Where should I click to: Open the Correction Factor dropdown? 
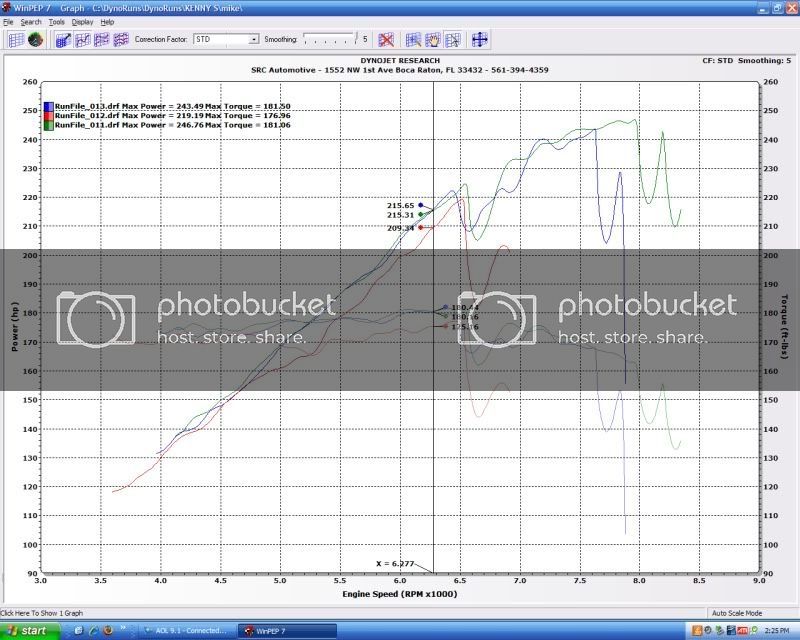(254, 39)
